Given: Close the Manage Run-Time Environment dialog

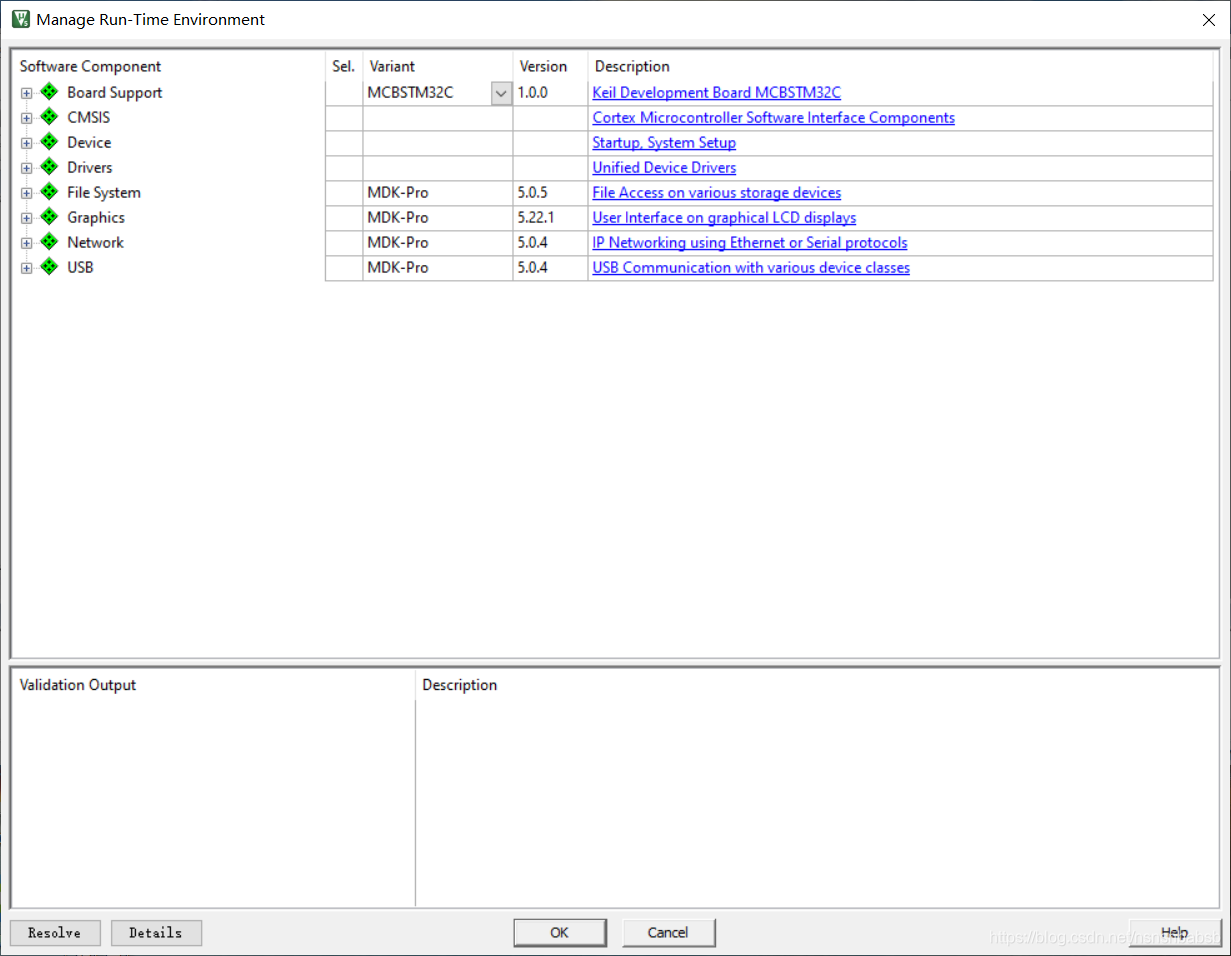Looking at the screenshot, I should [1208, 19].
